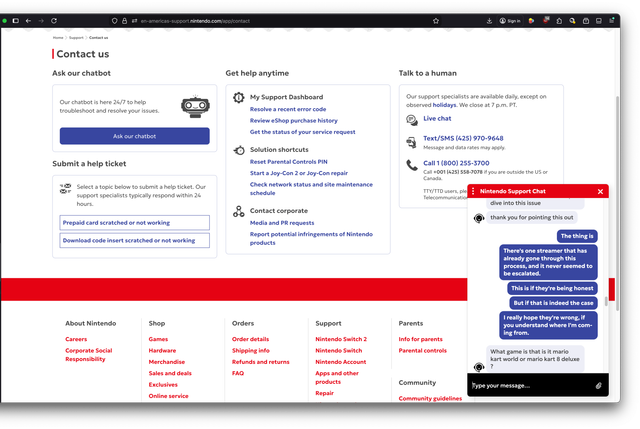Open the browser extensions puzzle icon

(559, 21)
